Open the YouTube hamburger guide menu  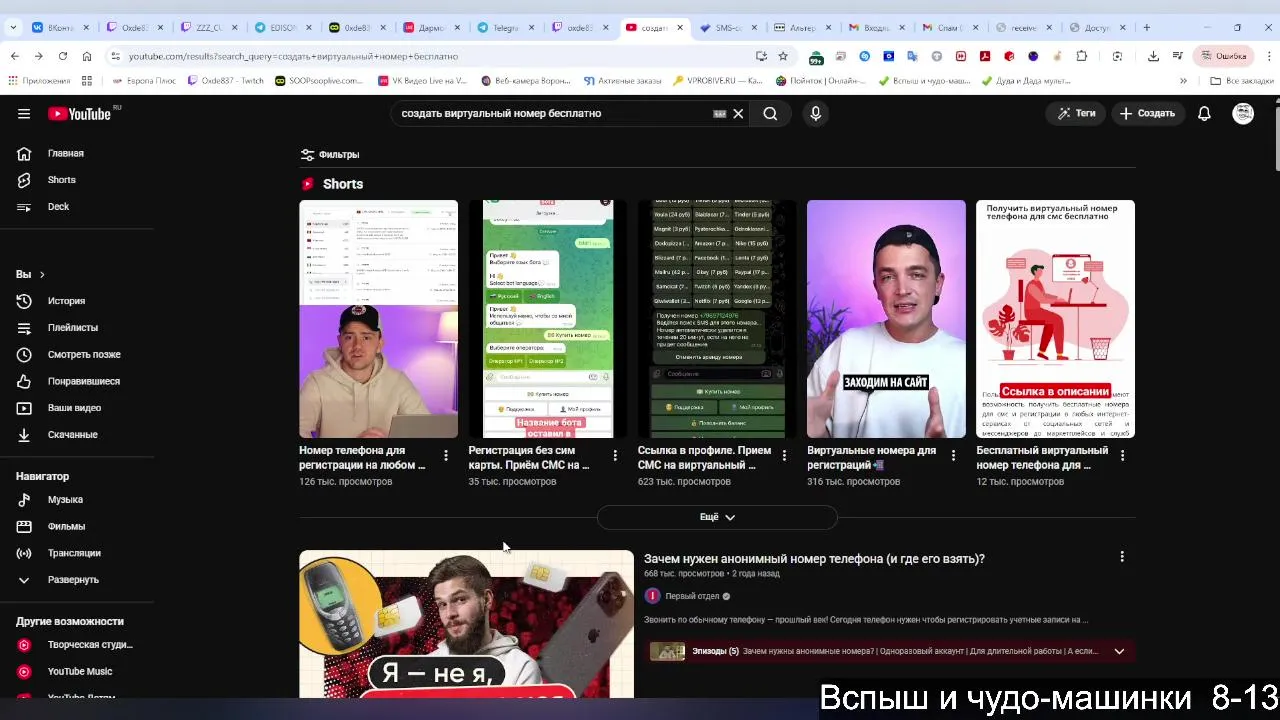pyautogui.click(x=24, y=114)
